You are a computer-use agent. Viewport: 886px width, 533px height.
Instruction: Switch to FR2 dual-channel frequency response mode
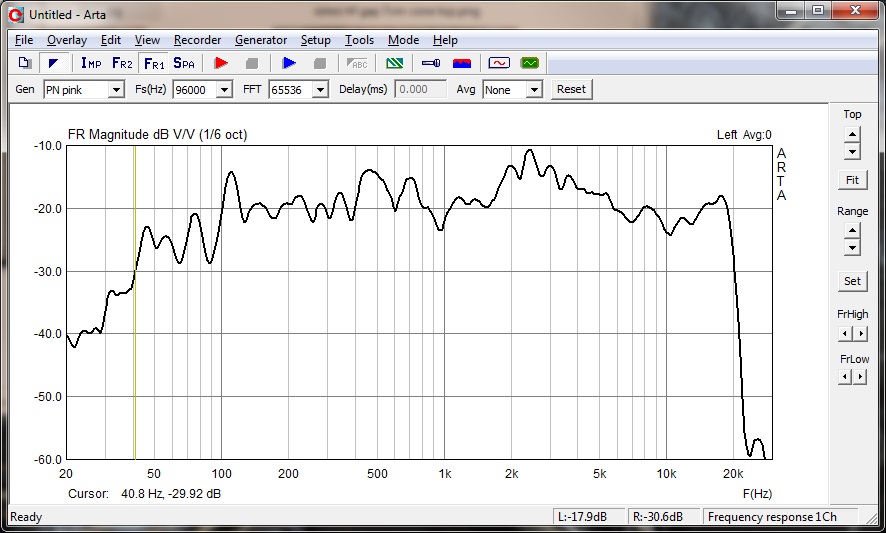click(122, 63)
